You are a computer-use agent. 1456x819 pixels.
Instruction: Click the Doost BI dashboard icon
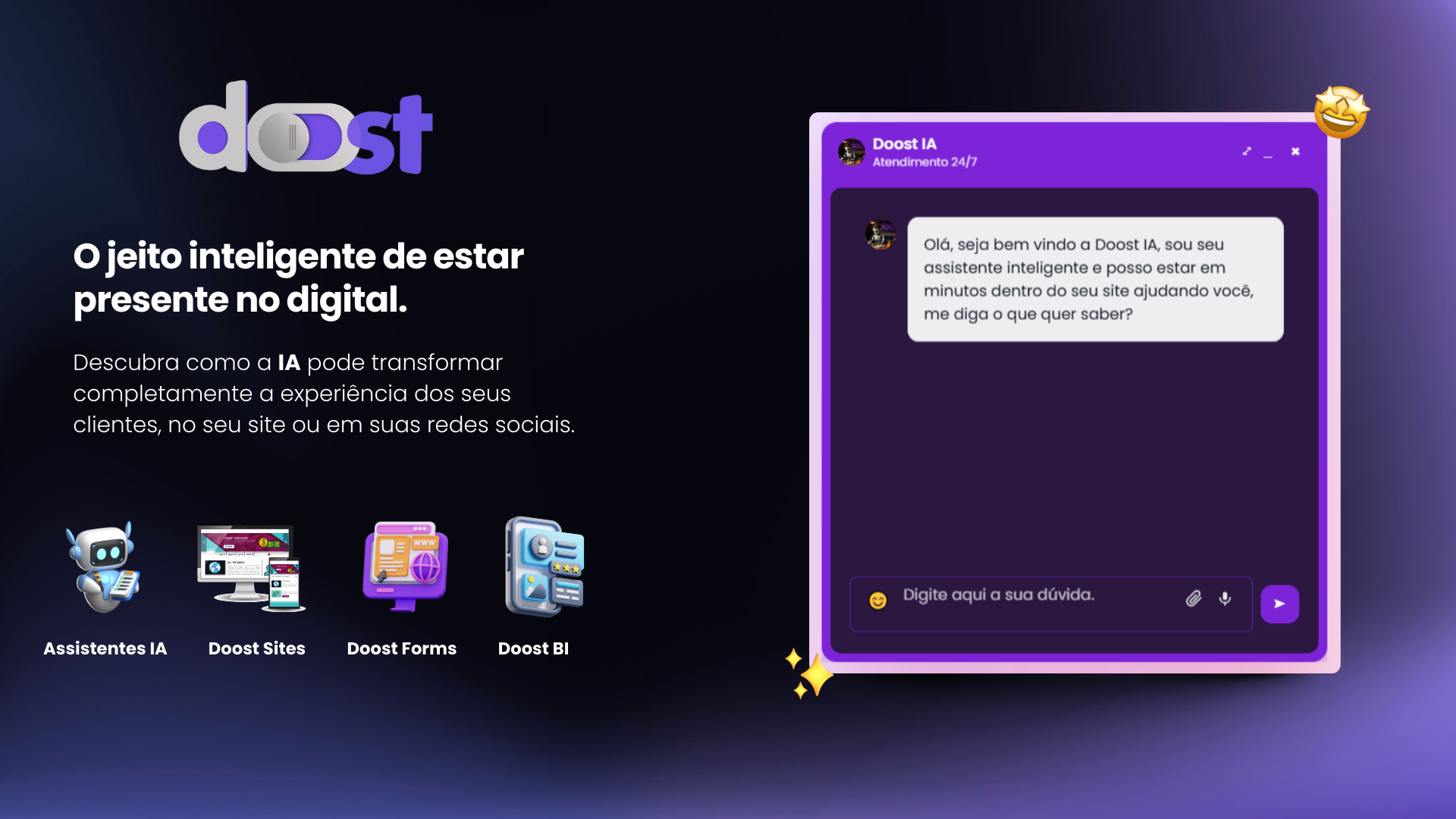[544, 566]
